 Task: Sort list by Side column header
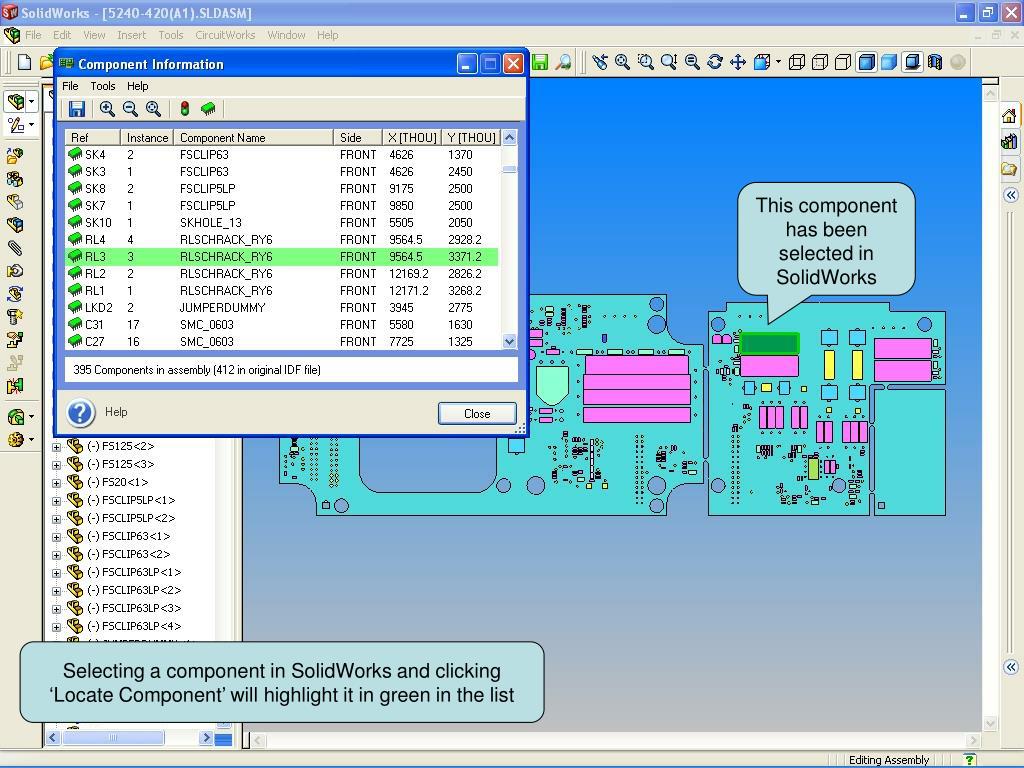tap(358, 137)
